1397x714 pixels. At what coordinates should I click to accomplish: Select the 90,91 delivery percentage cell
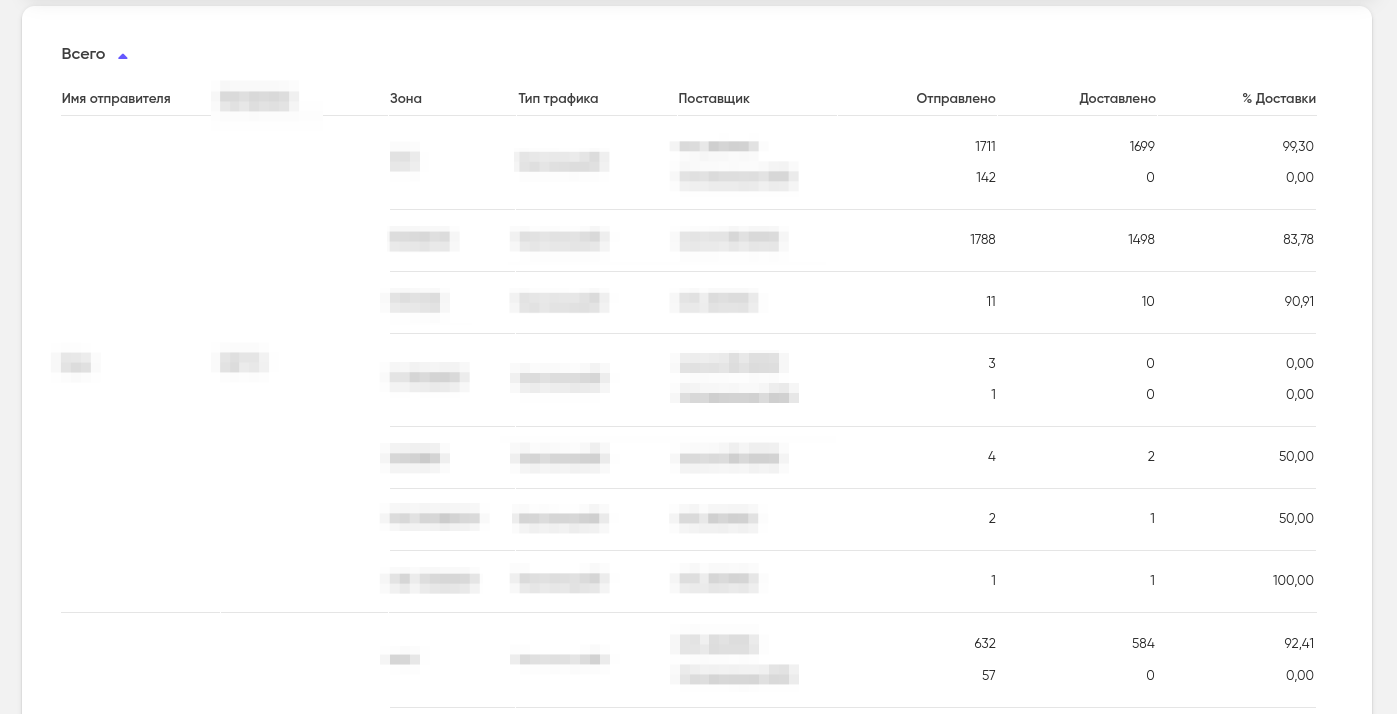click(x=1298, y=301)
